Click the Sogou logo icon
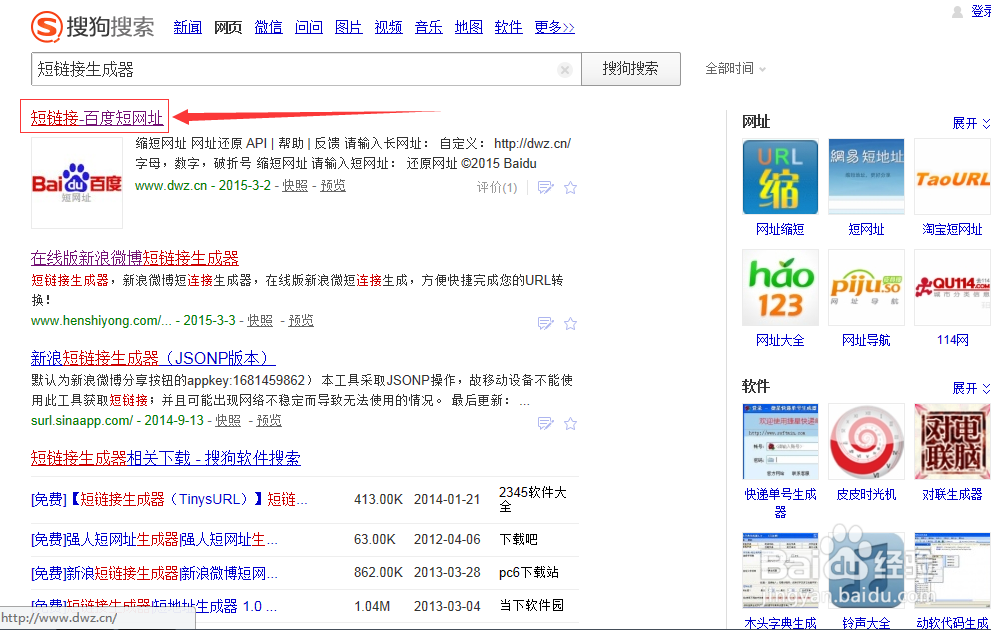The width and height of the screenshot is (991, 630). [47, 27]
